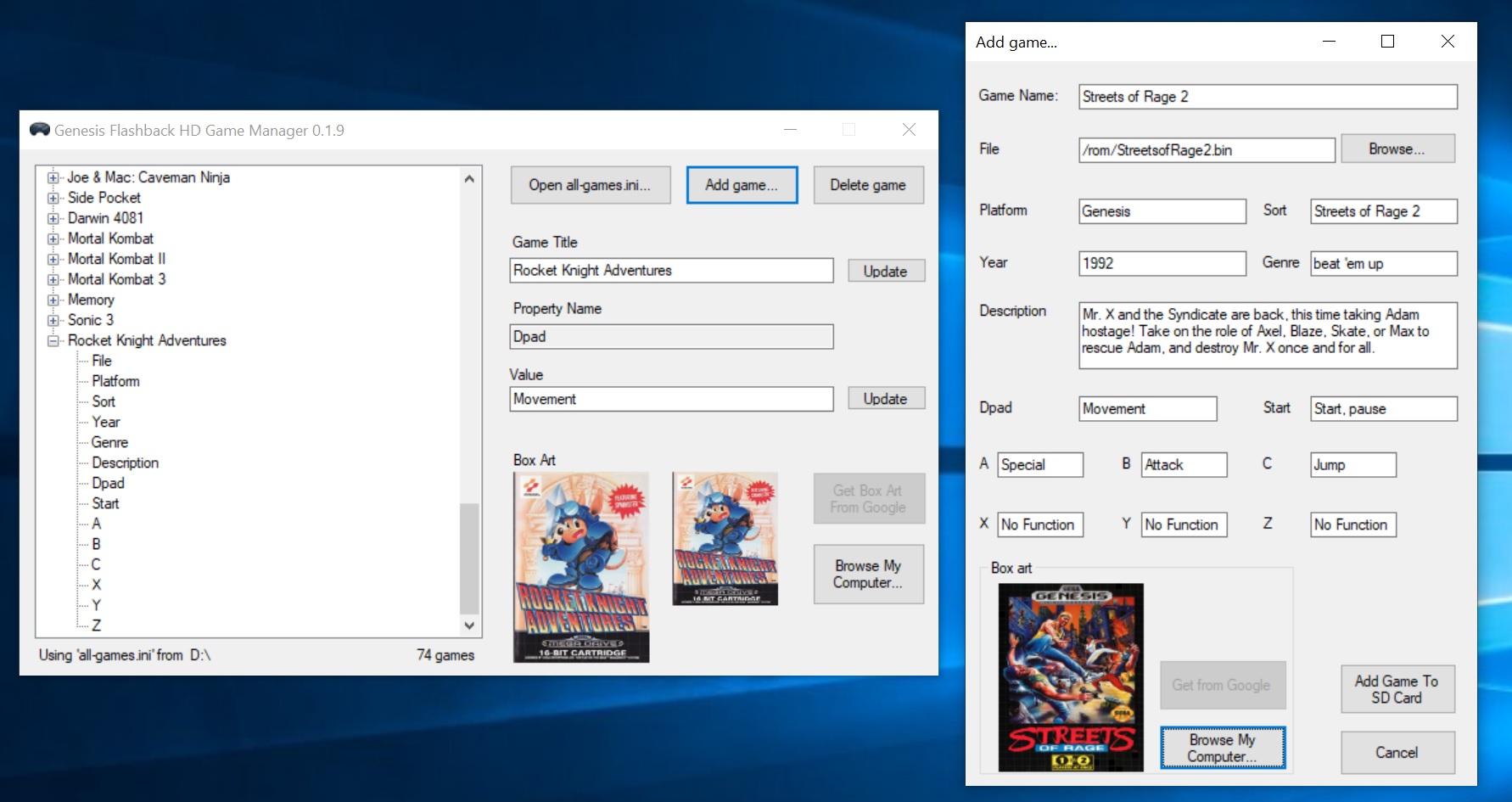Click the Add game... button in Game Manager
The height and width of the screenshot is (802, 1512).
click(x=742, y=185)
